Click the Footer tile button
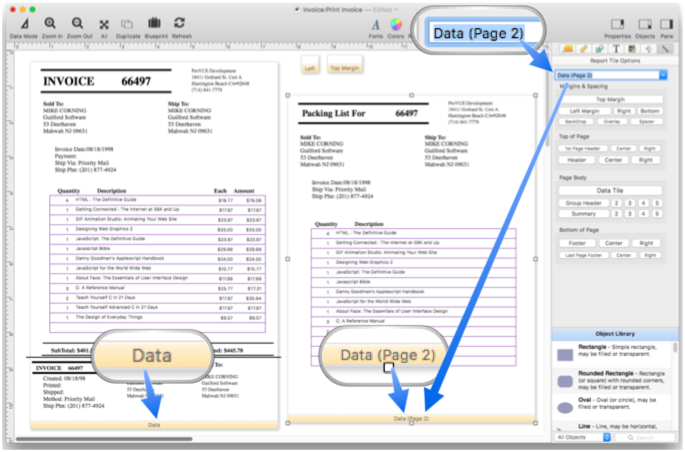Image resolution: width=685 pixels, height=452 pixels. click(x=577, y=243)
